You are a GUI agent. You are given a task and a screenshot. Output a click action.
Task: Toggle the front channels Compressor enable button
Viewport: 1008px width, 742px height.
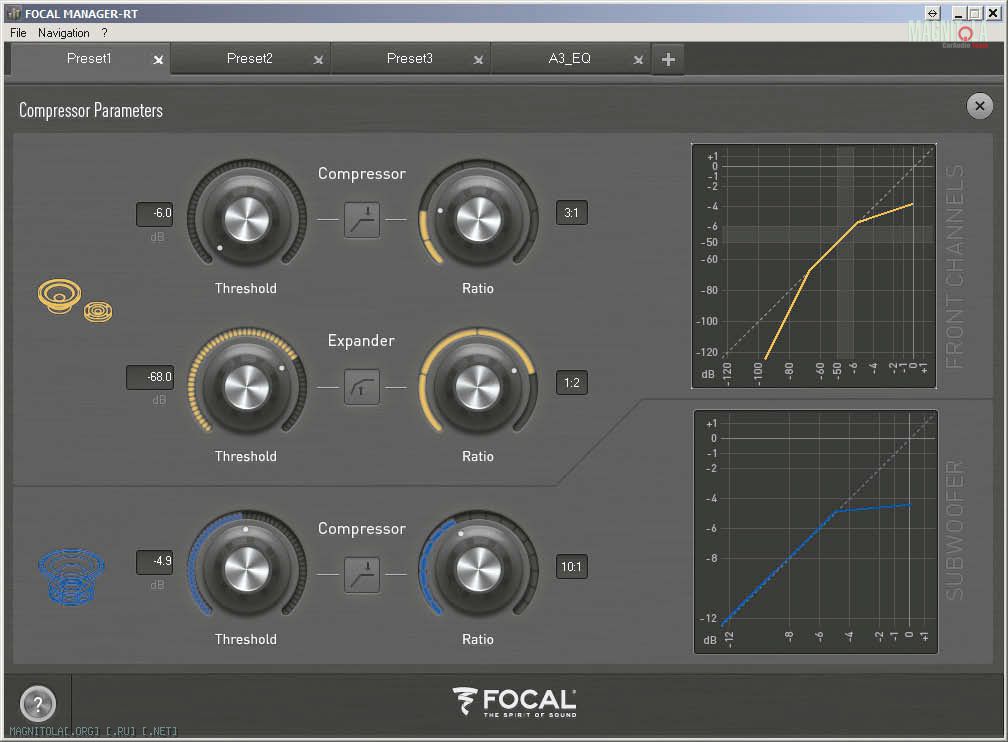pyautogui.click(x=362, y=219)
